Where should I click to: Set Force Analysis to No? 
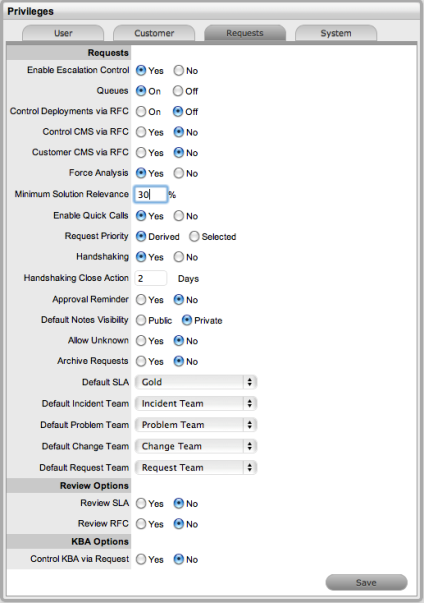[178, 173]
